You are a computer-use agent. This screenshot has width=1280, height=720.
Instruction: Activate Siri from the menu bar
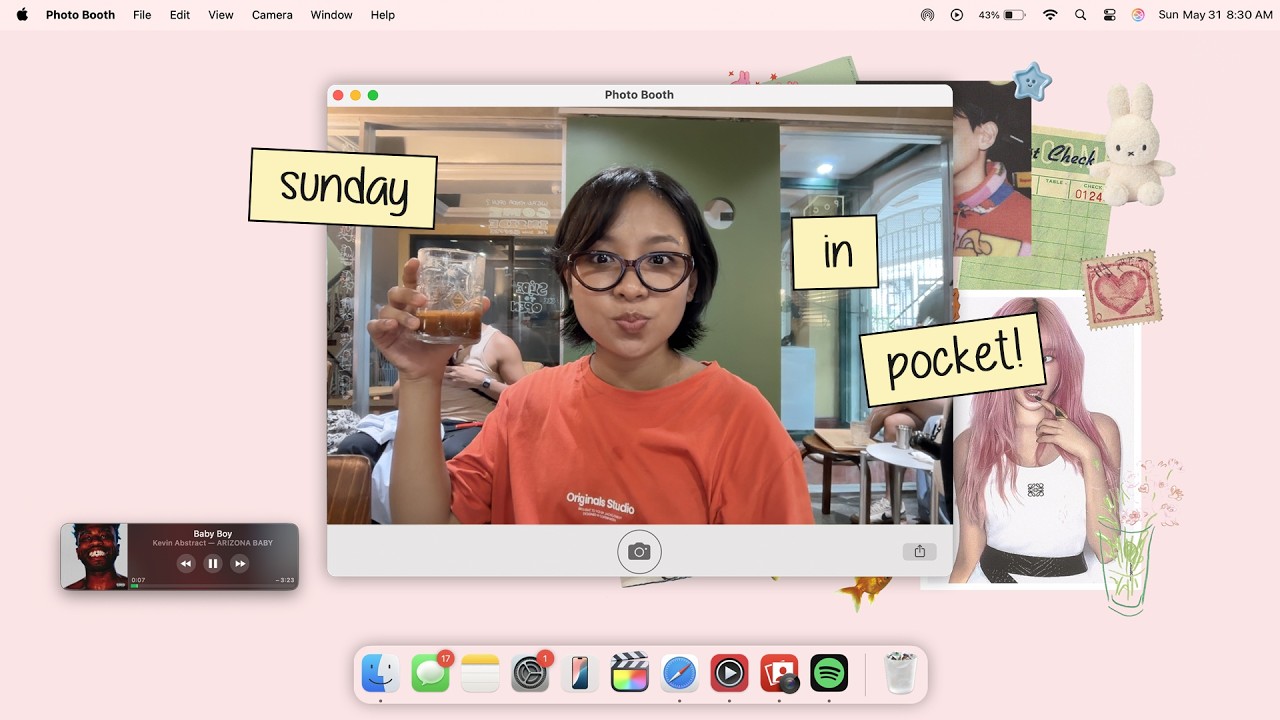pos(1138,15)
